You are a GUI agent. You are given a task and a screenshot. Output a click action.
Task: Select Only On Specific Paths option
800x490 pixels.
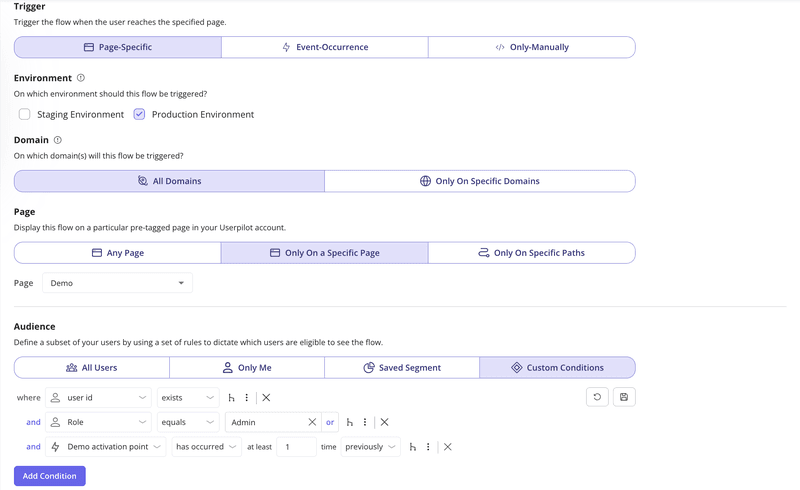pos(532,253)
